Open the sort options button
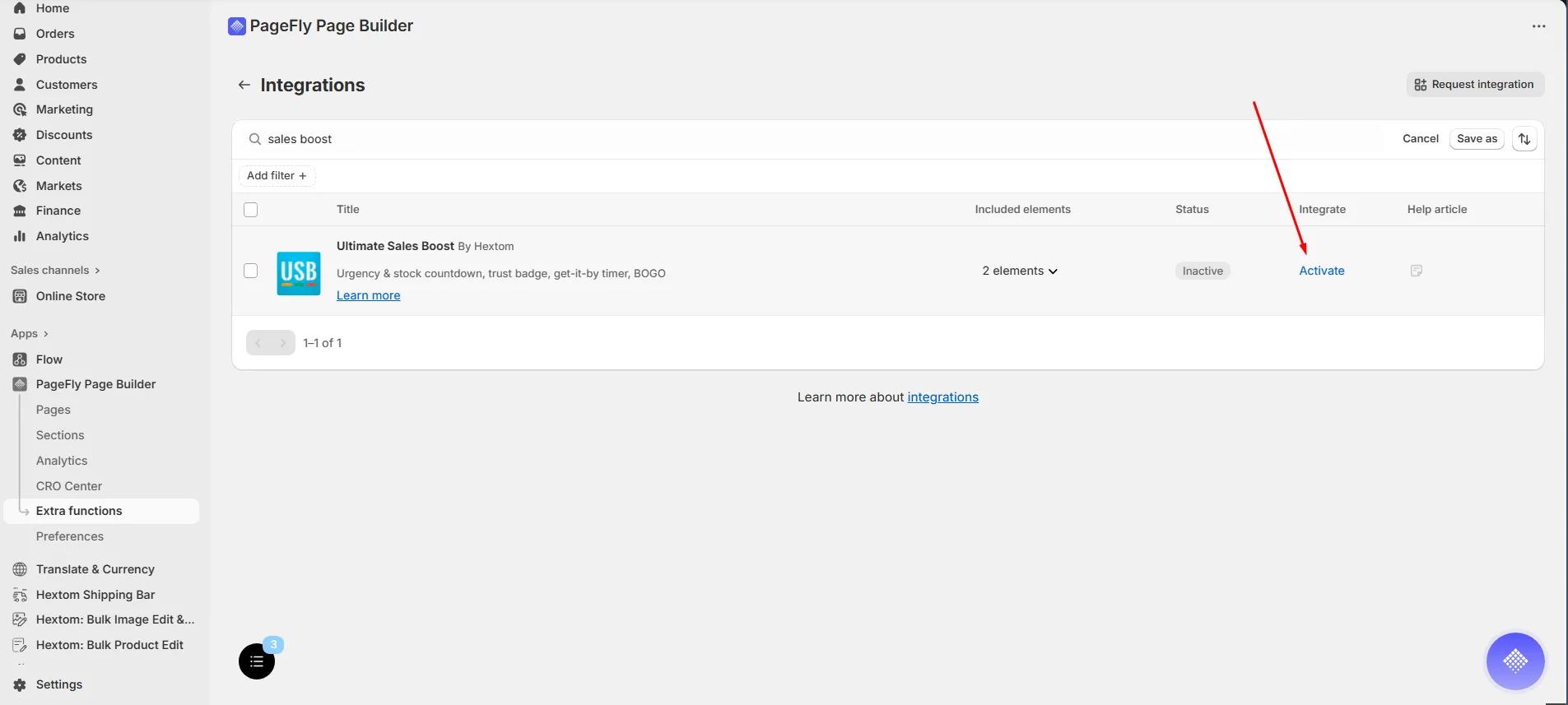Image resolution: width=1568 pixels, height=705 pixels. coord(1524,139)
